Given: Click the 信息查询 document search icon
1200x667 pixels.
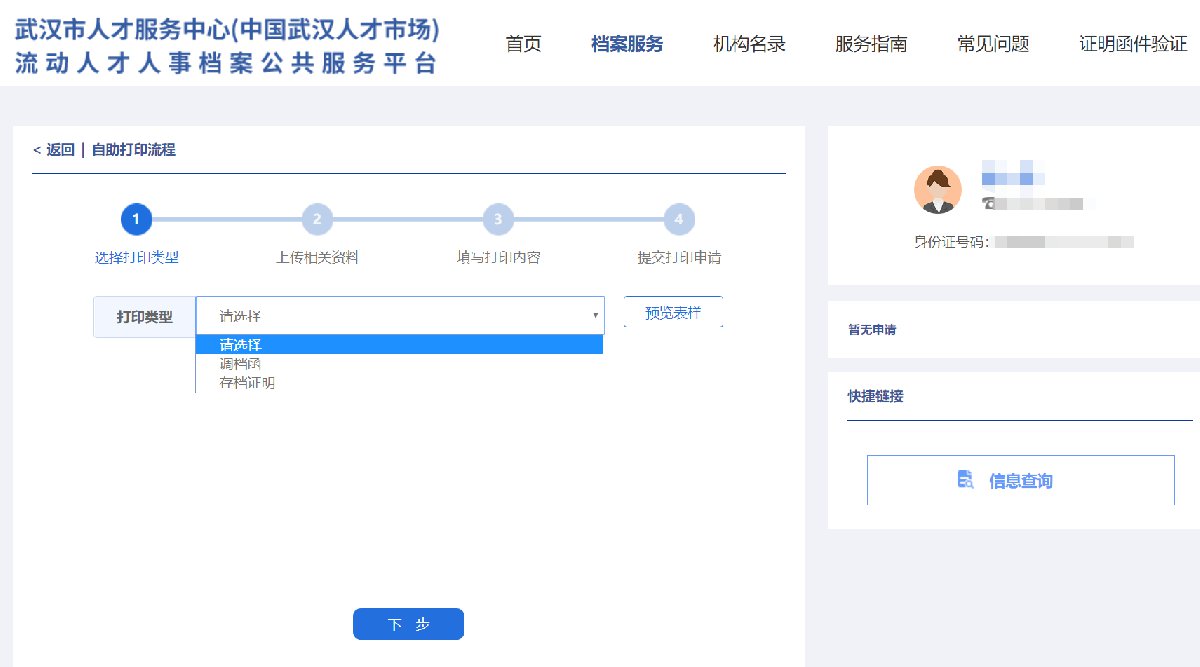Looking at the screenshot, I should click(965, 480).
